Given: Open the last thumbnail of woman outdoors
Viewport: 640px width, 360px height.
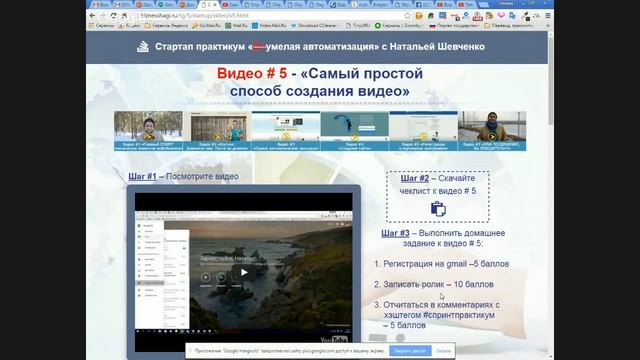Looking at the screenshot, I should coord(492,131).
